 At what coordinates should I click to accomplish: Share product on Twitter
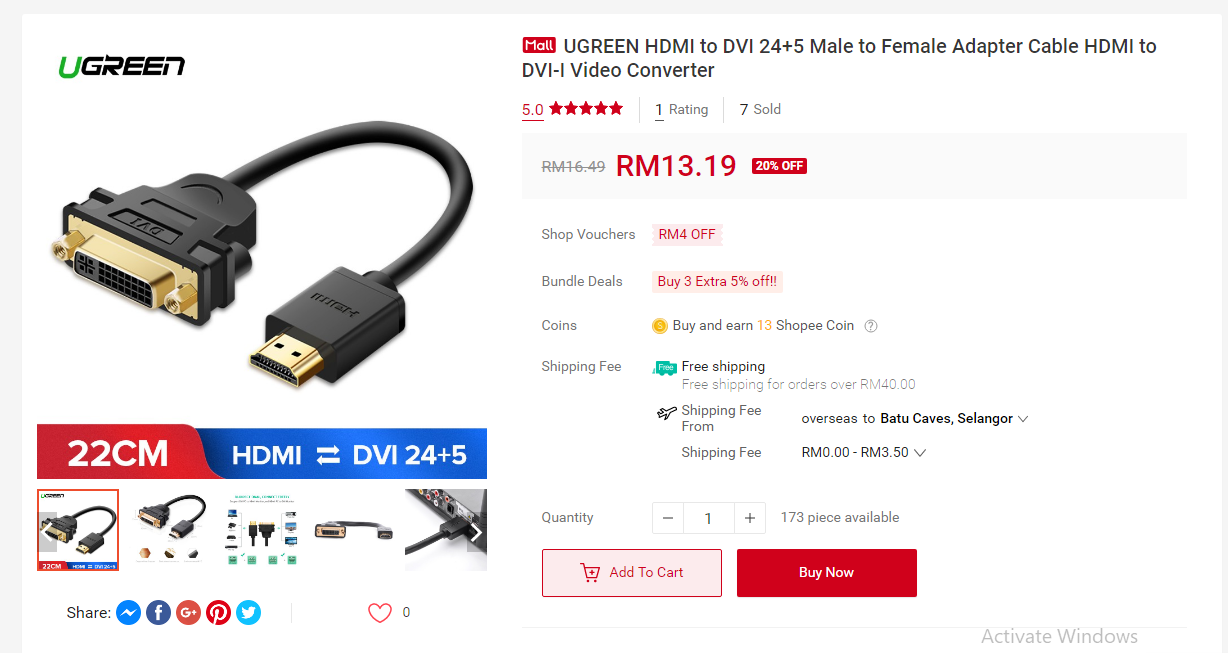click(248, 612)
